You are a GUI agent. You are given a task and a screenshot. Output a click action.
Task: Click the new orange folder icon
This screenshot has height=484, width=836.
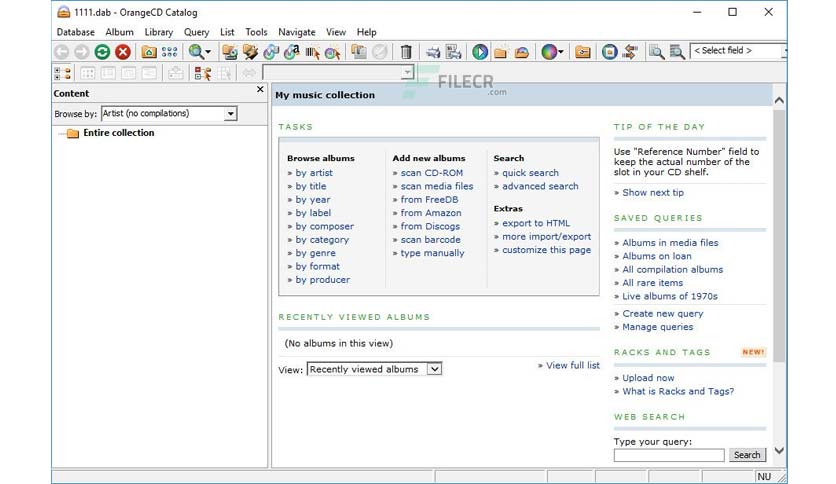point(501,52)
